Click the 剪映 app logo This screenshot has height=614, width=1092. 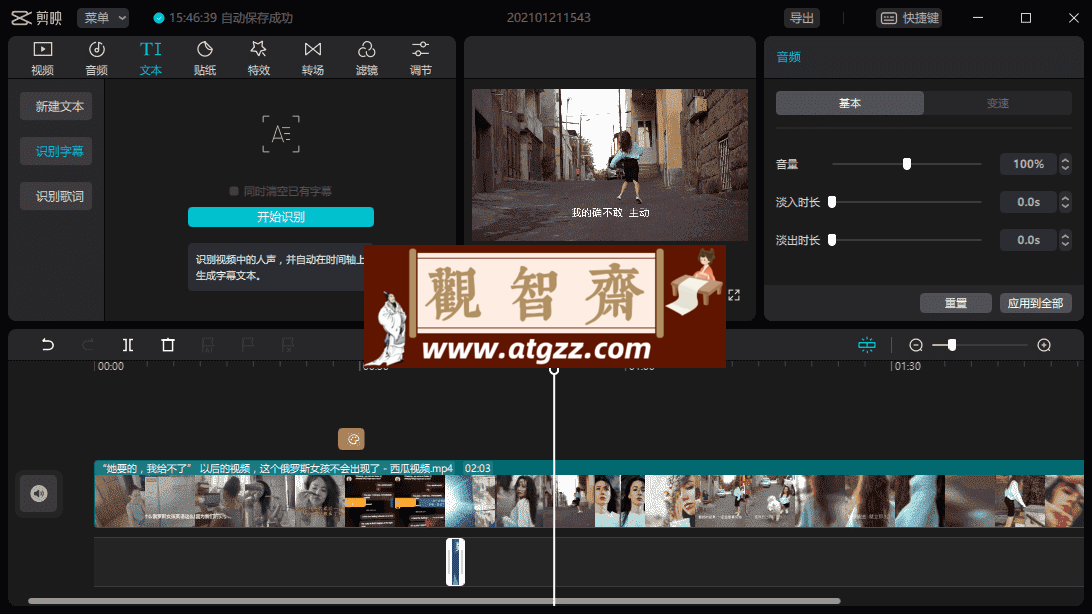click(x=36, y=17)
